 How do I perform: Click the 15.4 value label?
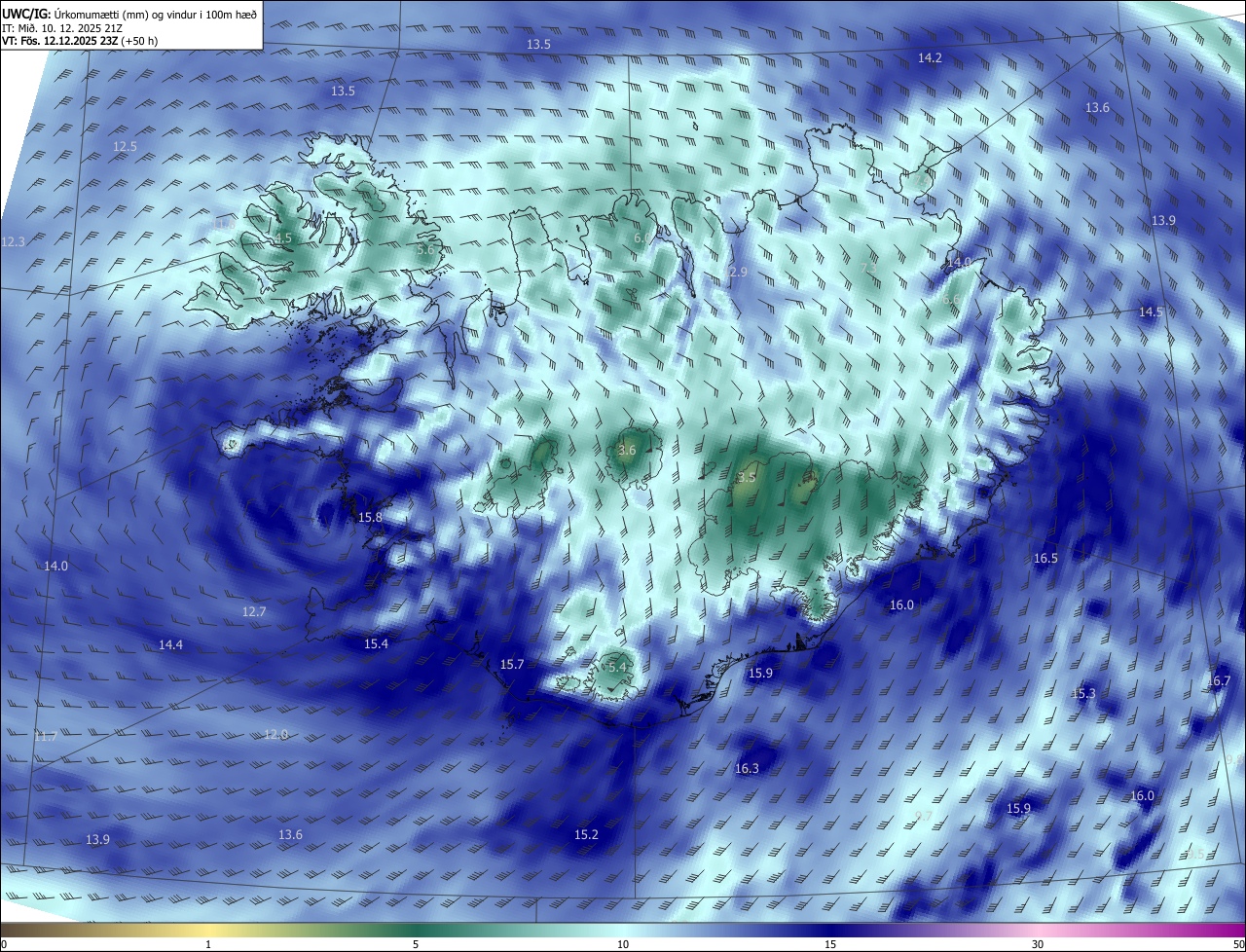[376, 644]
